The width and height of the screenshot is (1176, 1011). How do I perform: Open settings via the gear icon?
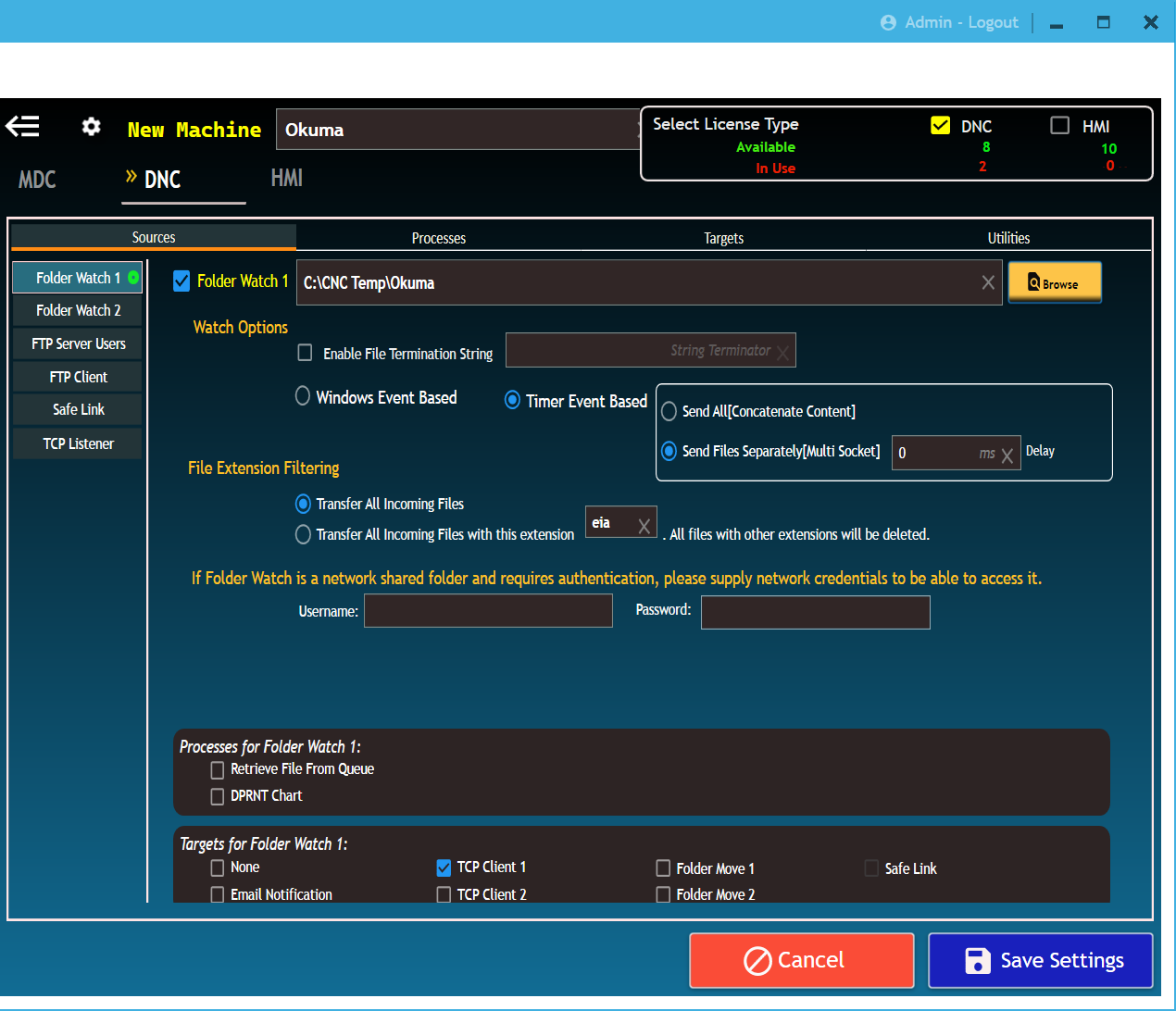(x=91, y=127)
